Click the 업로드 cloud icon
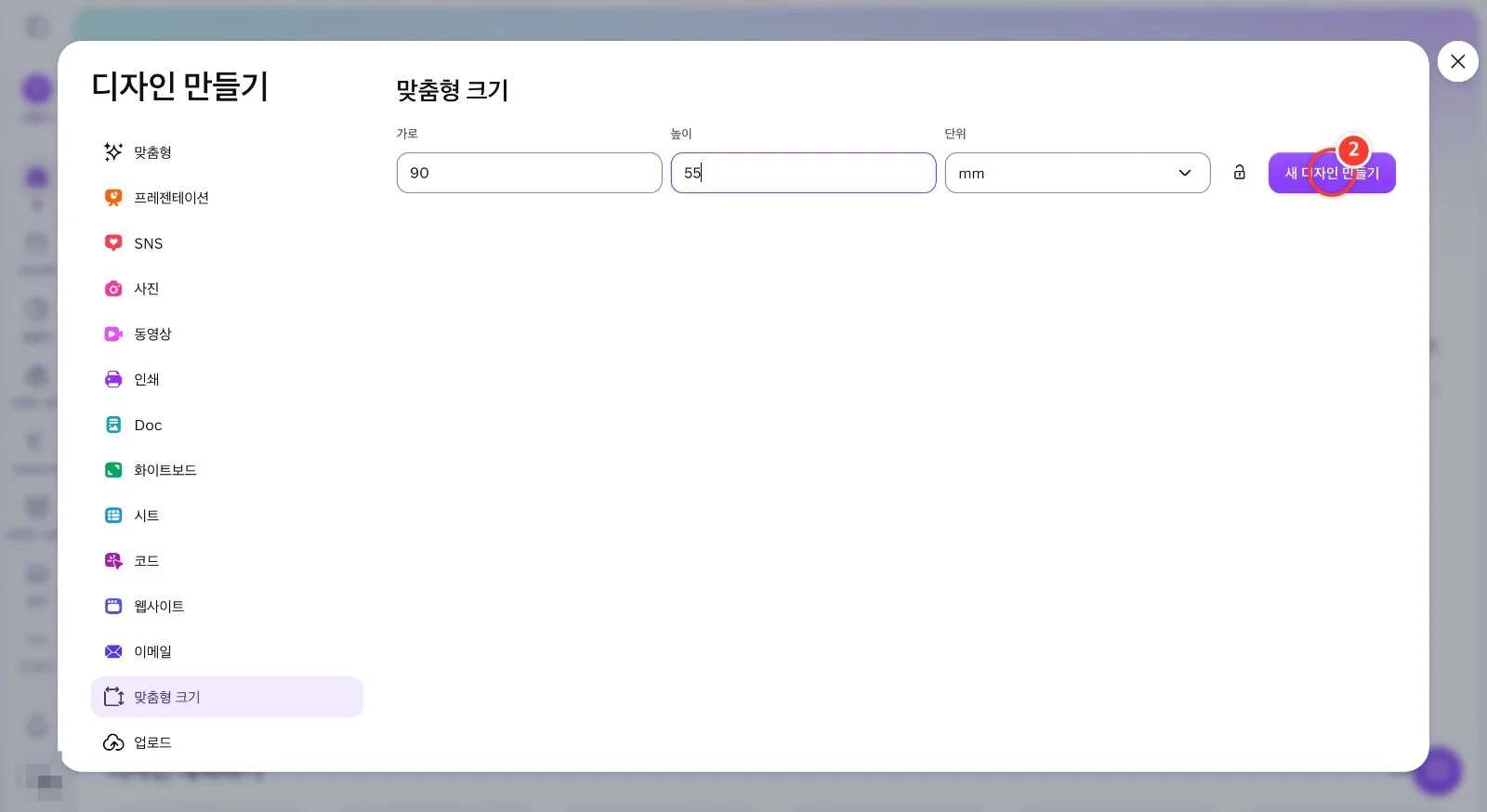 [x=113, y=742]
